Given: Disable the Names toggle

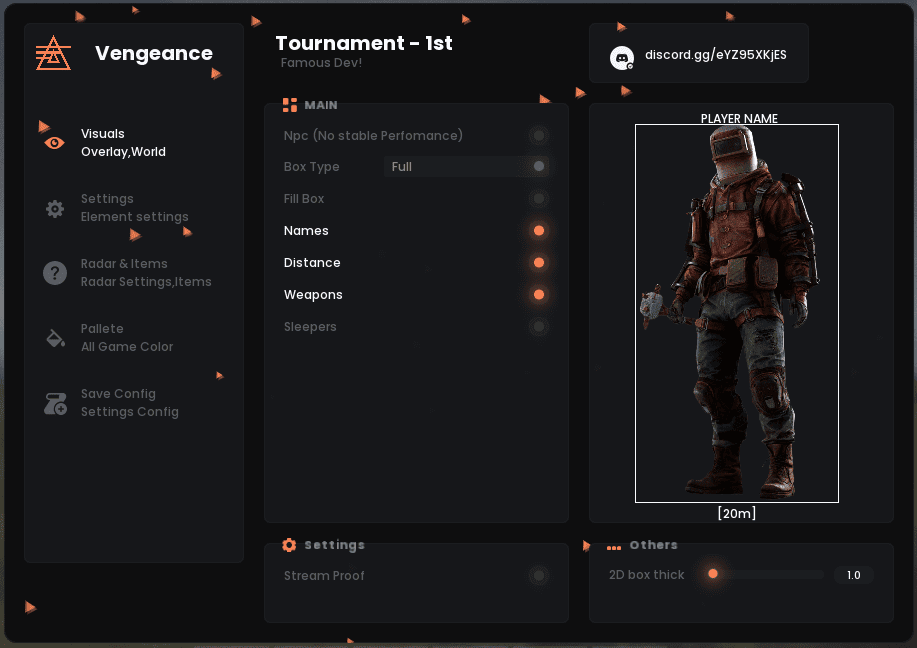Looking at the screenshot, I should click(x=539, y=230).
